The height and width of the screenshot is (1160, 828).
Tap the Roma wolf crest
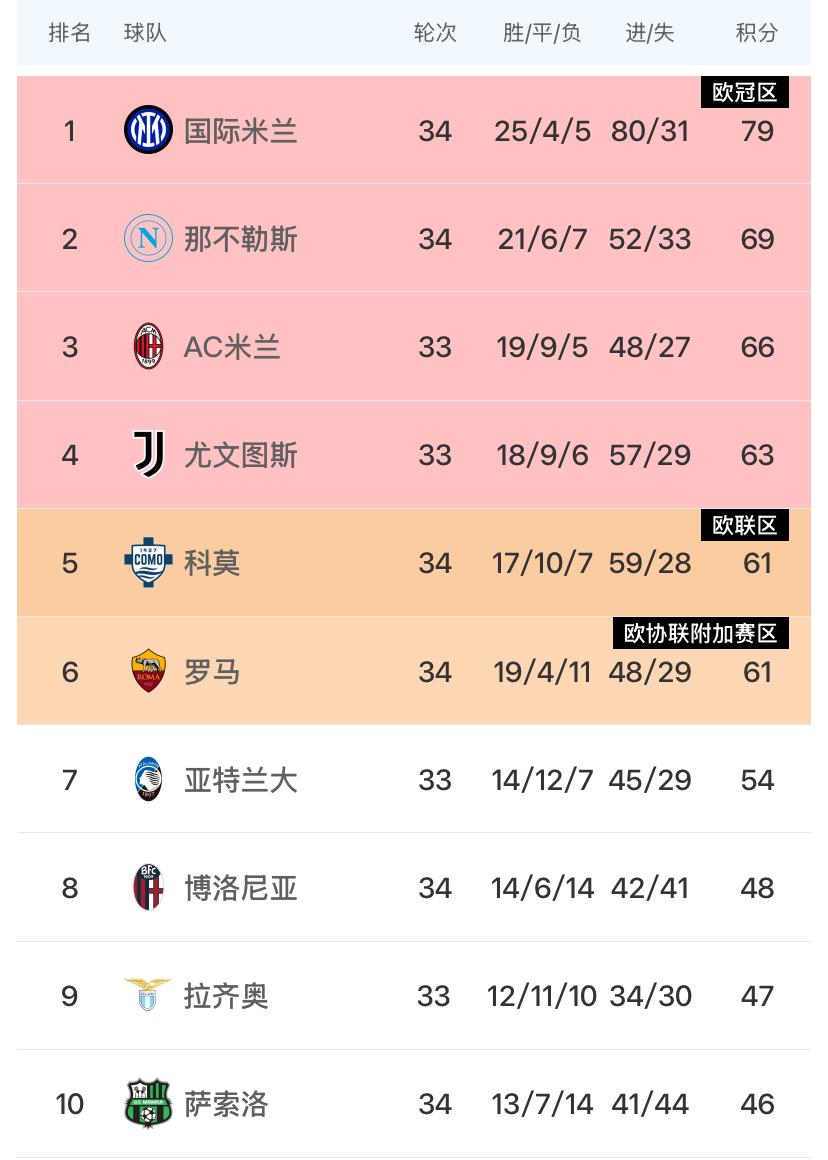[x=148, y=671]
